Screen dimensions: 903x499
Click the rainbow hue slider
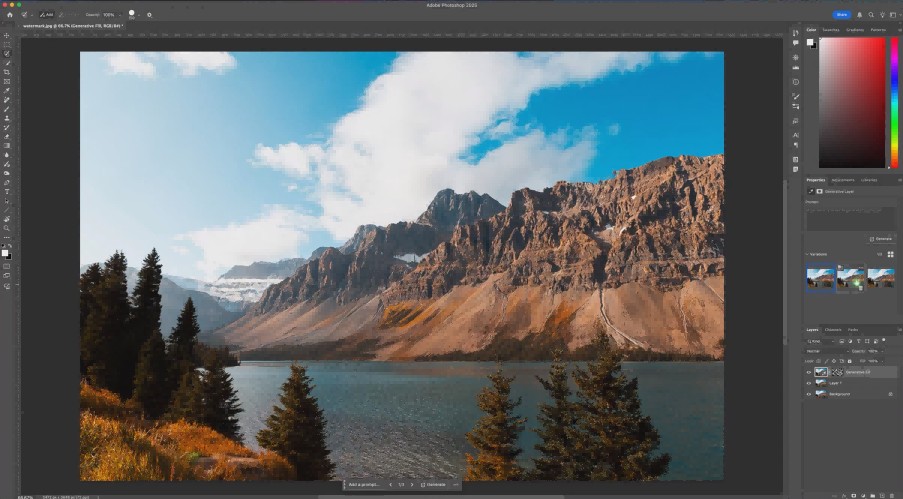tap(894, 103)
